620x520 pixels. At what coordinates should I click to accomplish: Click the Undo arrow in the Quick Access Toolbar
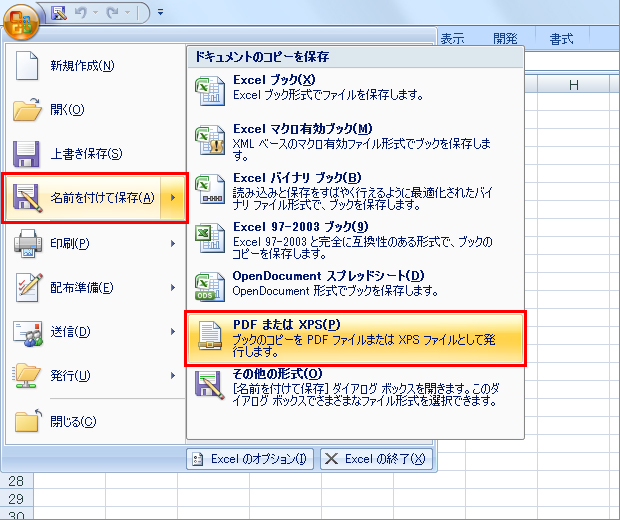(81, 13)
